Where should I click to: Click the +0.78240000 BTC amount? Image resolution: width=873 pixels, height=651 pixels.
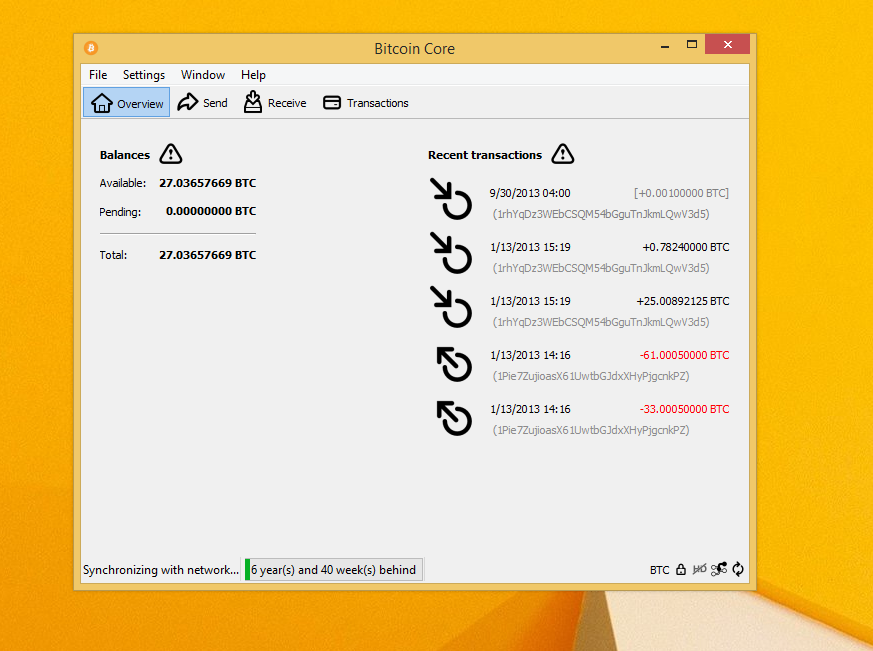point(686,247)
